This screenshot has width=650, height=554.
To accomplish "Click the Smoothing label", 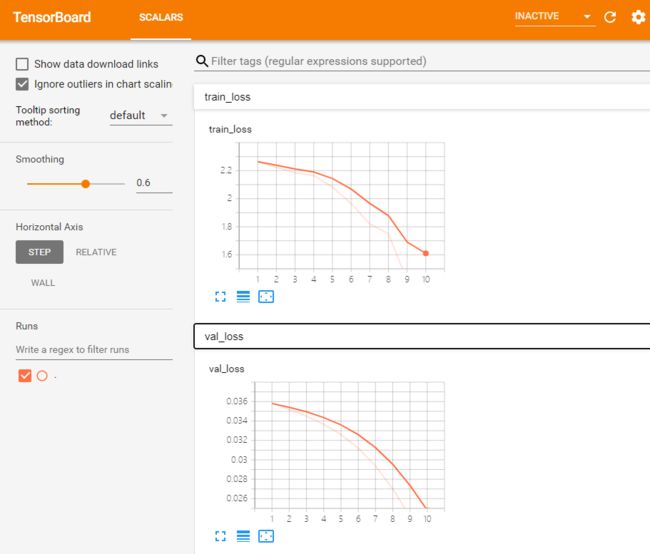I will pyautogui.click(x=40, y=159).
